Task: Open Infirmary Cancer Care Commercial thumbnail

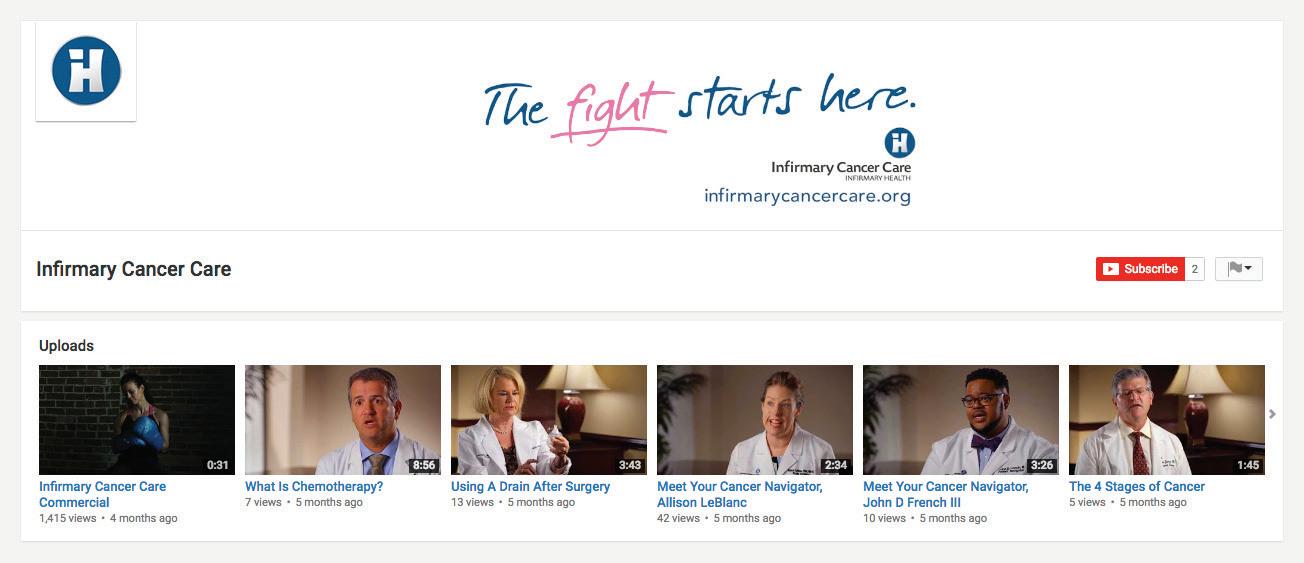Action: [x=137, y=420]
